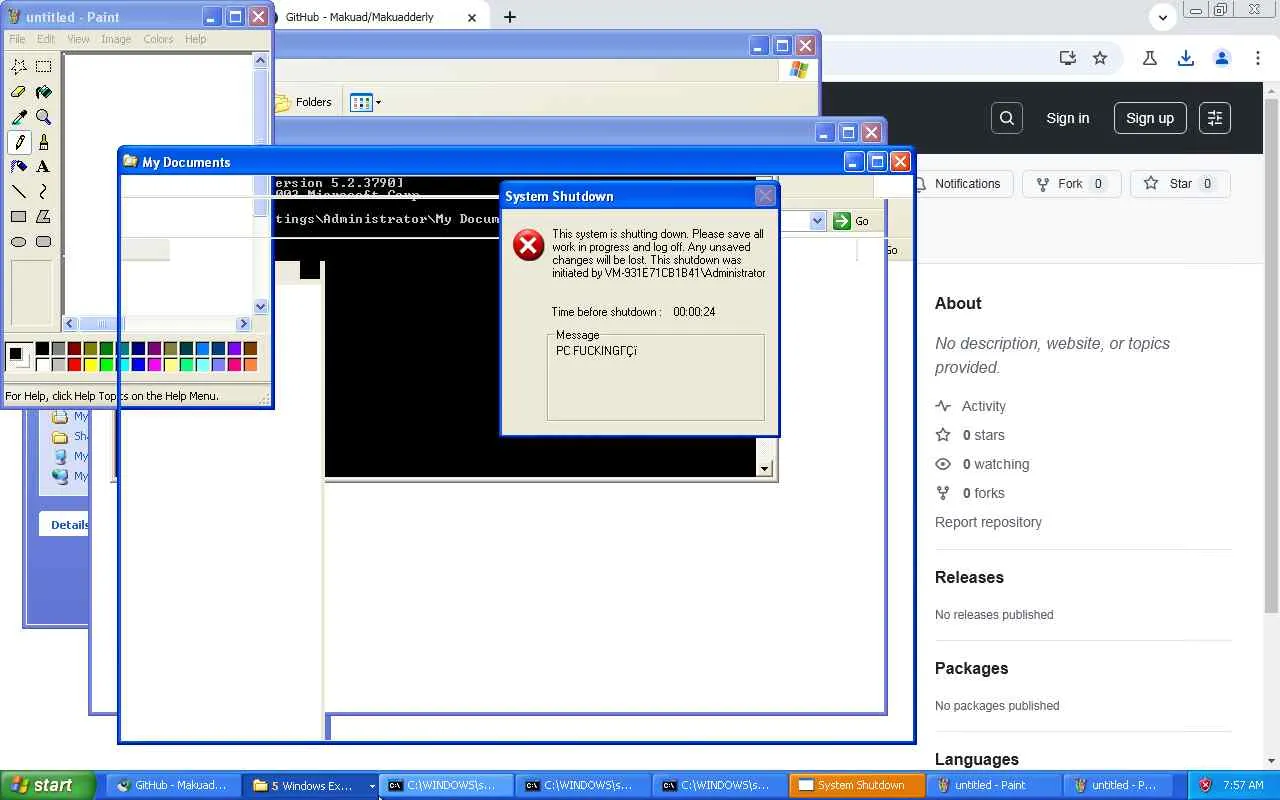
Task: Open a new Chrome tab
Action: [x=510, y=17]
